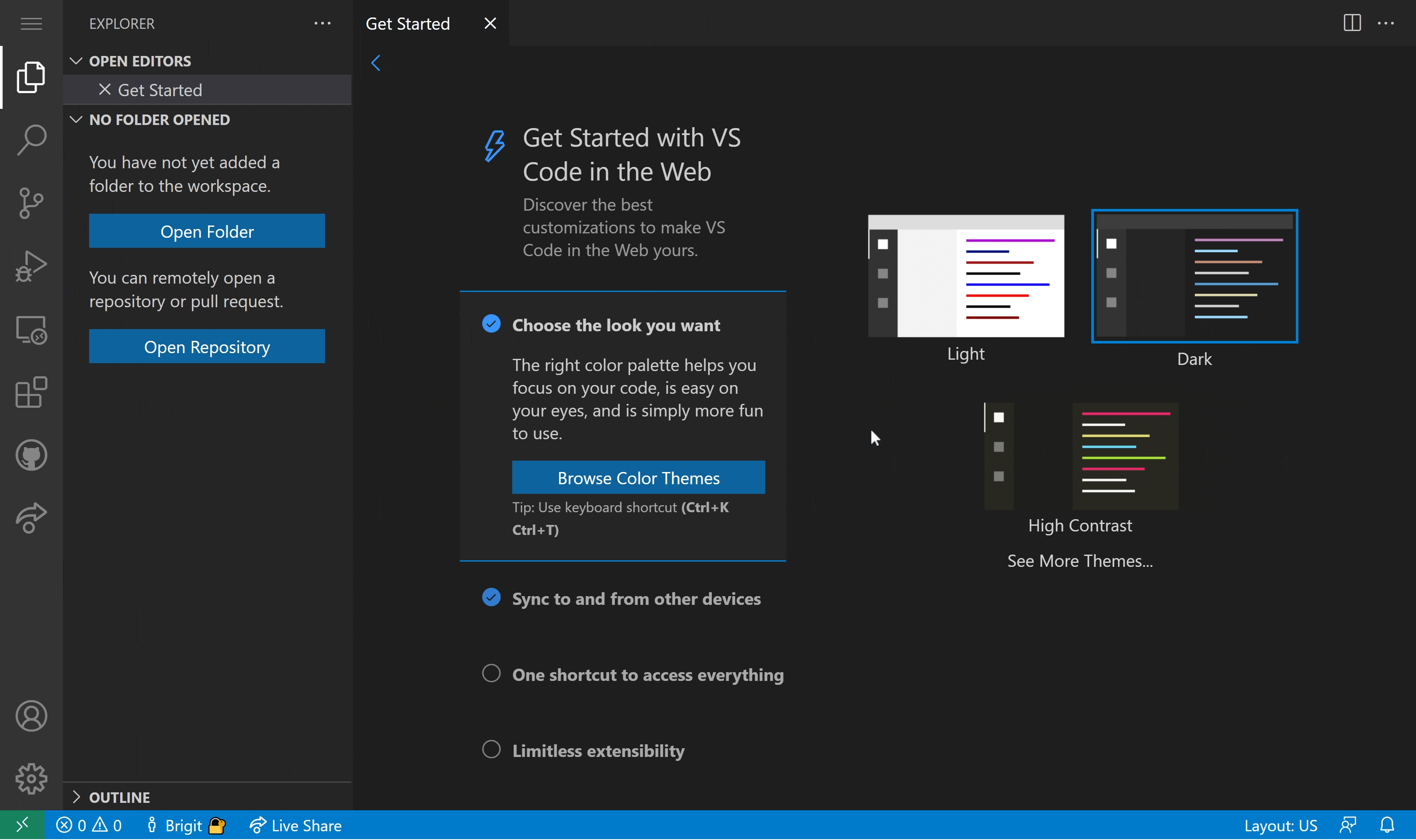1416x840 pixels.
Task: Mark 'Limitless extensibility' step done
Action: [491, 750]
